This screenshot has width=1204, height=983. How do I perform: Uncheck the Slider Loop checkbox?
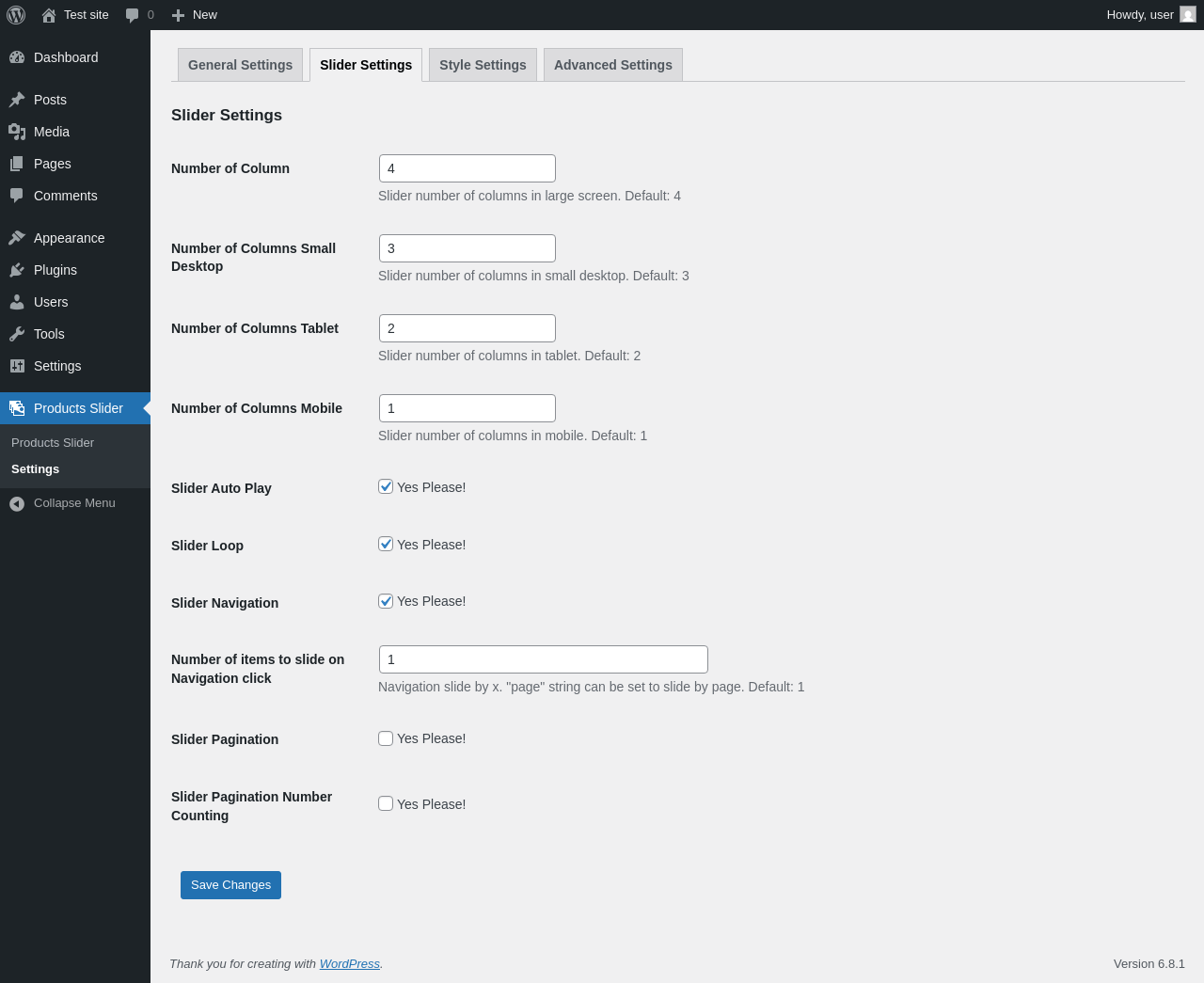(x=386, y=544)
